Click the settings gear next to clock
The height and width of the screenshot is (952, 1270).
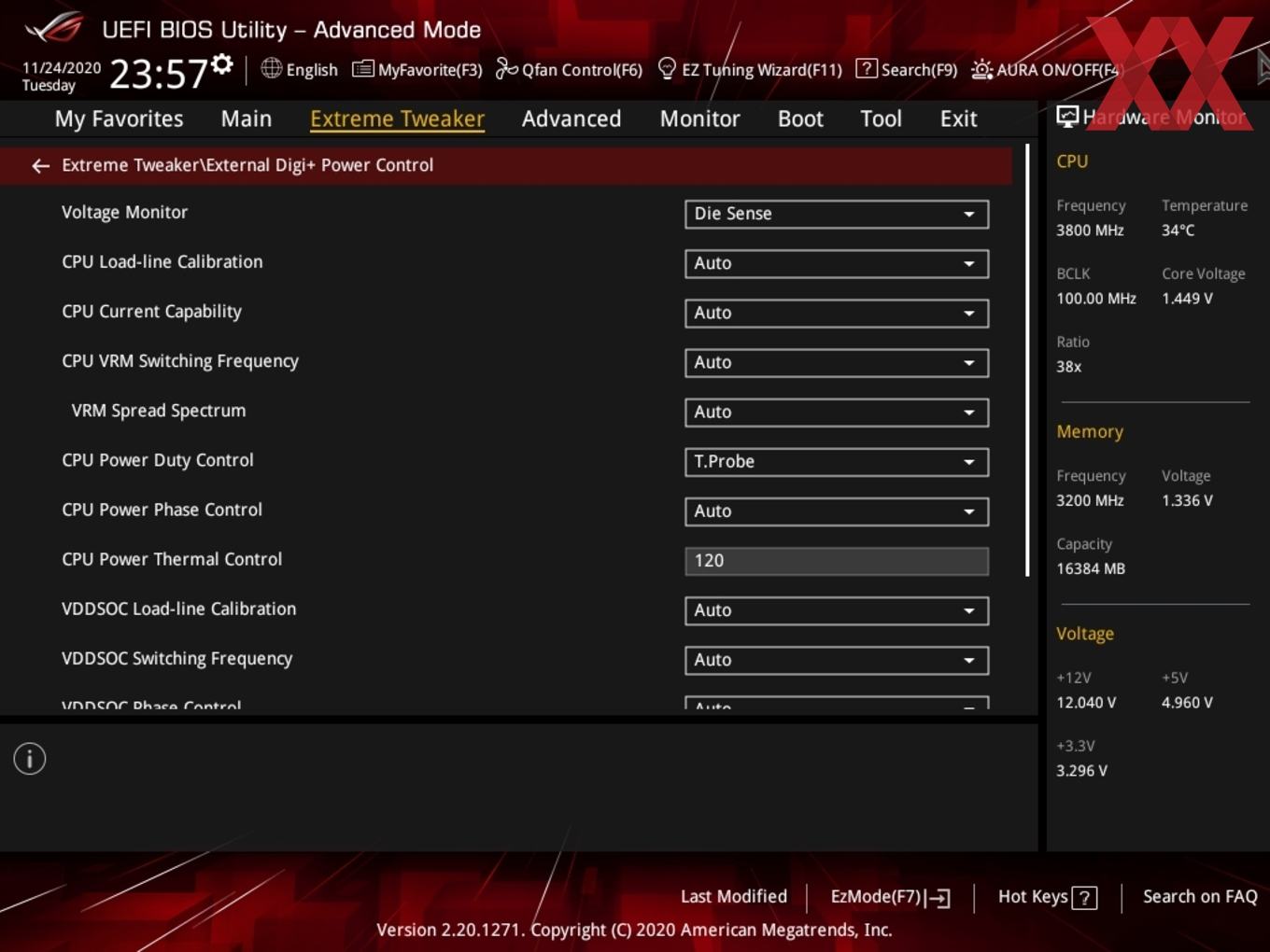pyautogui.click(x=222, y=63)
